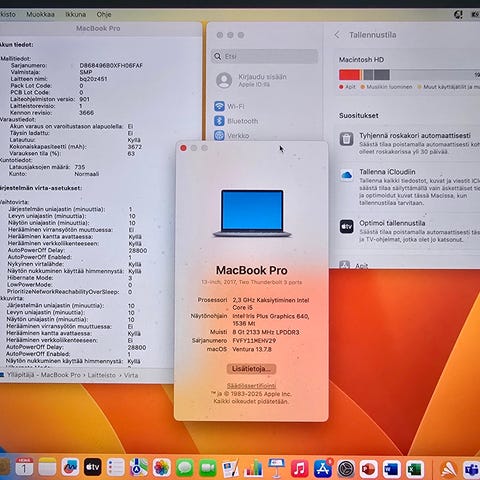Open Calendar from the Dock
Screen dimensions: 480x480
click(24, 467)
